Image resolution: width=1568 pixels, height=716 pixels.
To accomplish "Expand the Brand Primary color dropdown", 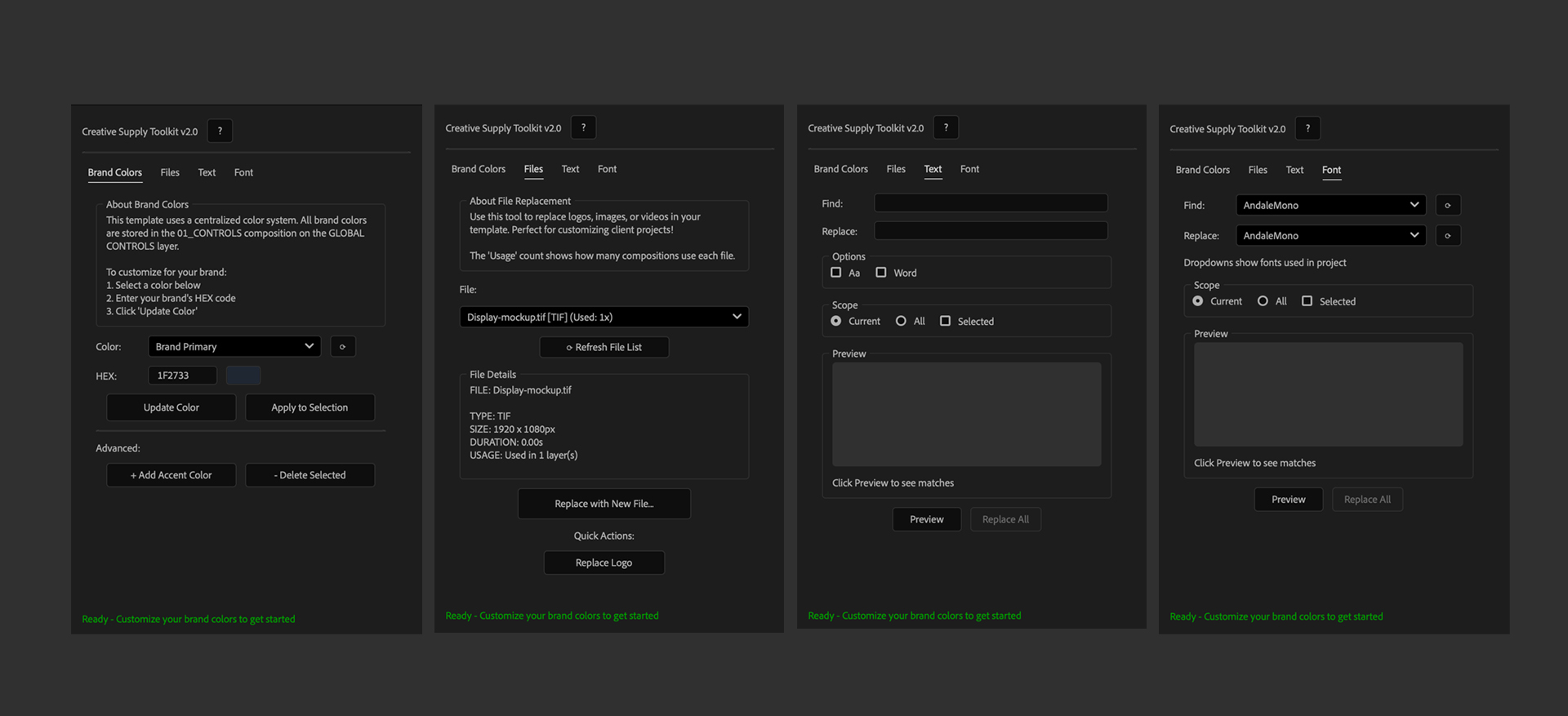I will (x=234, y=346).
